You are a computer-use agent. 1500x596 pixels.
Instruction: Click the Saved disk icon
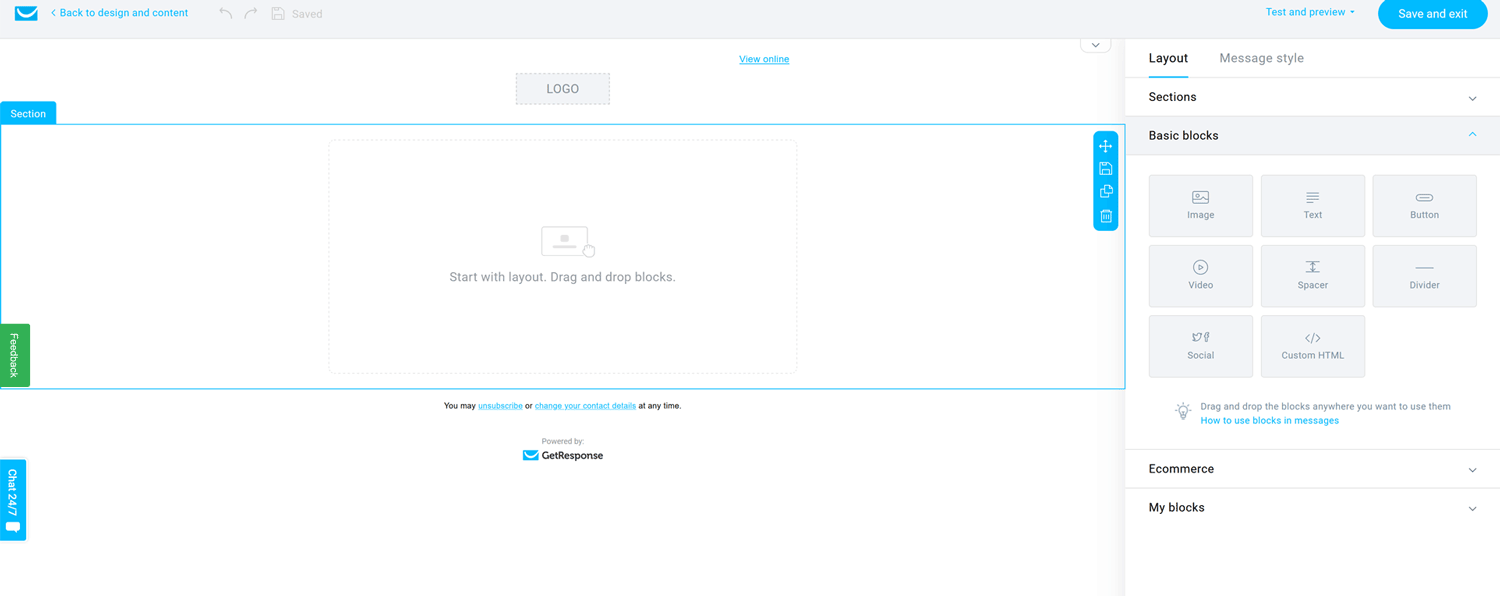click(x=278, y=14)
